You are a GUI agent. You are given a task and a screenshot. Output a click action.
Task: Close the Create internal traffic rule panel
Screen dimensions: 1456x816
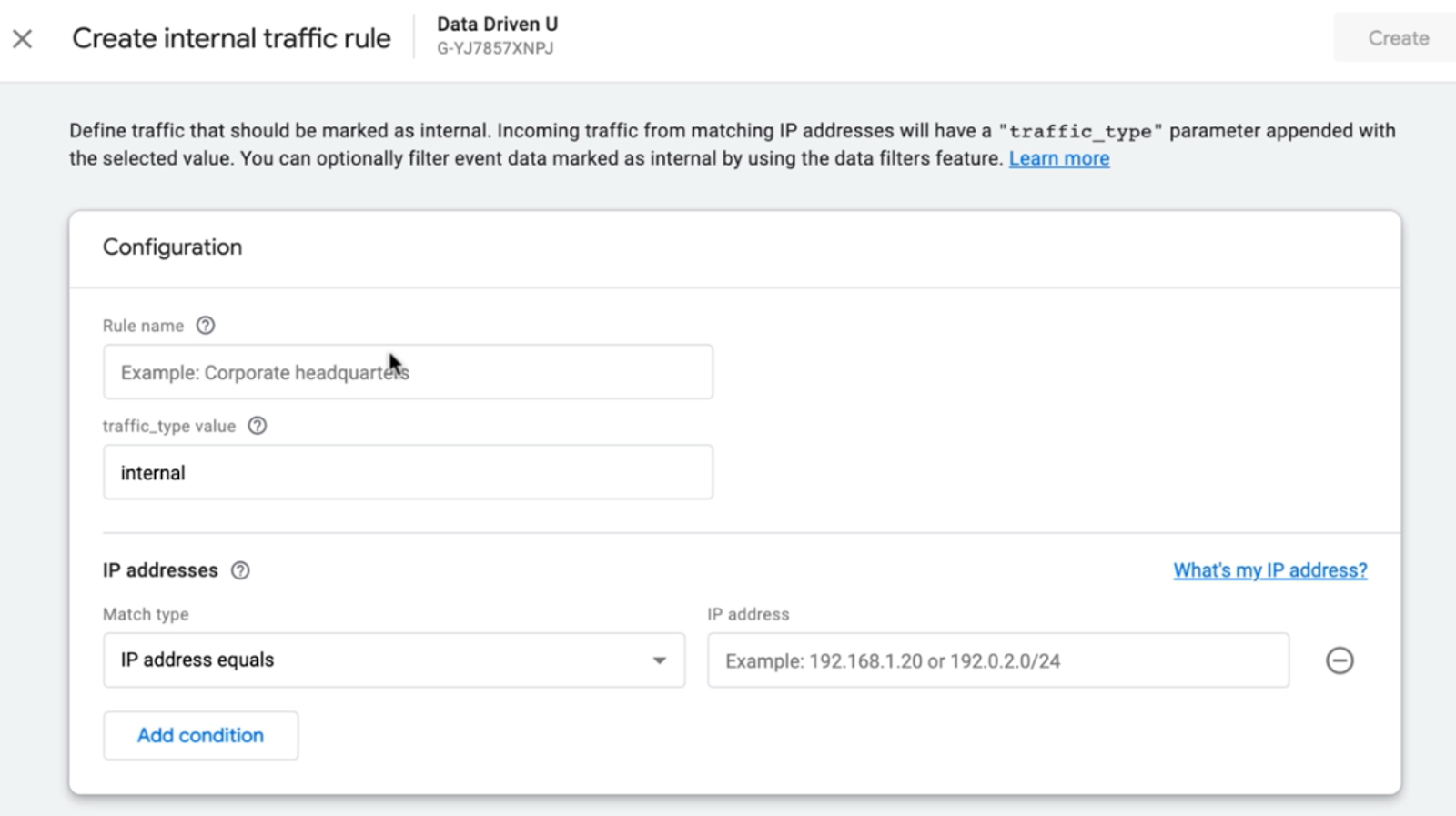click(23, 38)
